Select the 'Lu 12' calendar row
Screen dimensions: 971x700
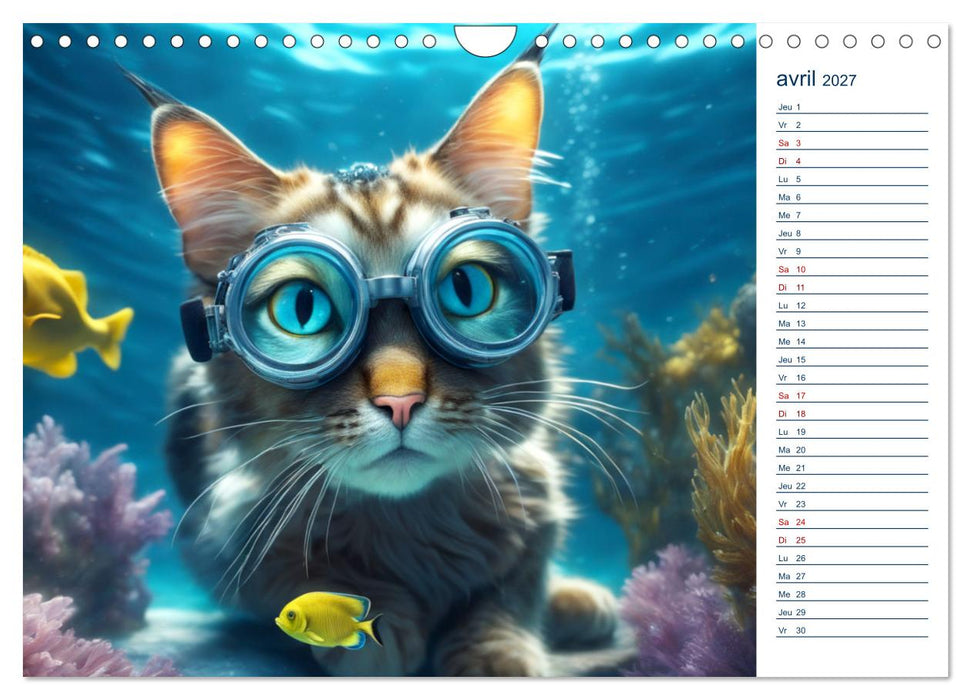click(x=851, y=305)
